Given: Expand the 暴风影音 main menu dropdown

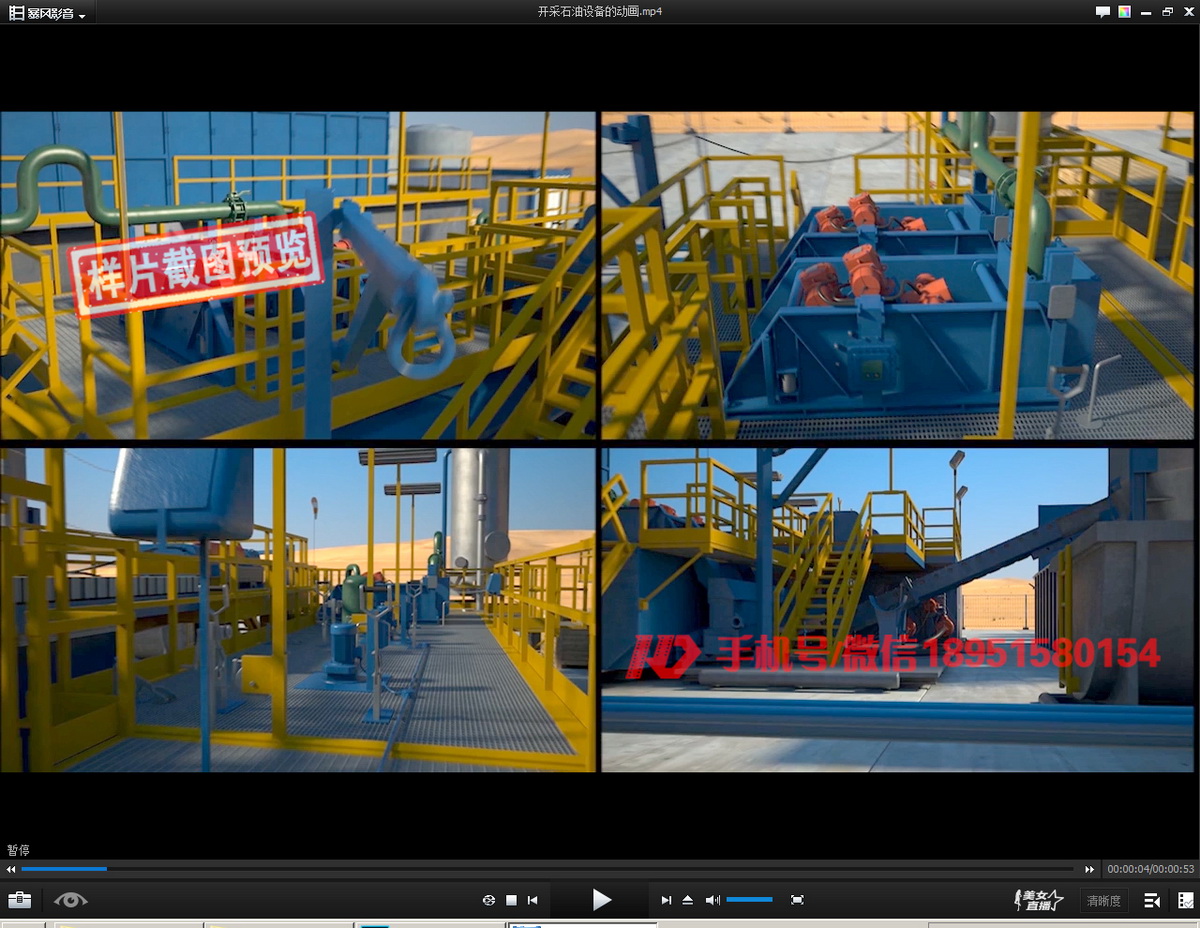Looking at the screenshot, I should (x=47, y=13).
